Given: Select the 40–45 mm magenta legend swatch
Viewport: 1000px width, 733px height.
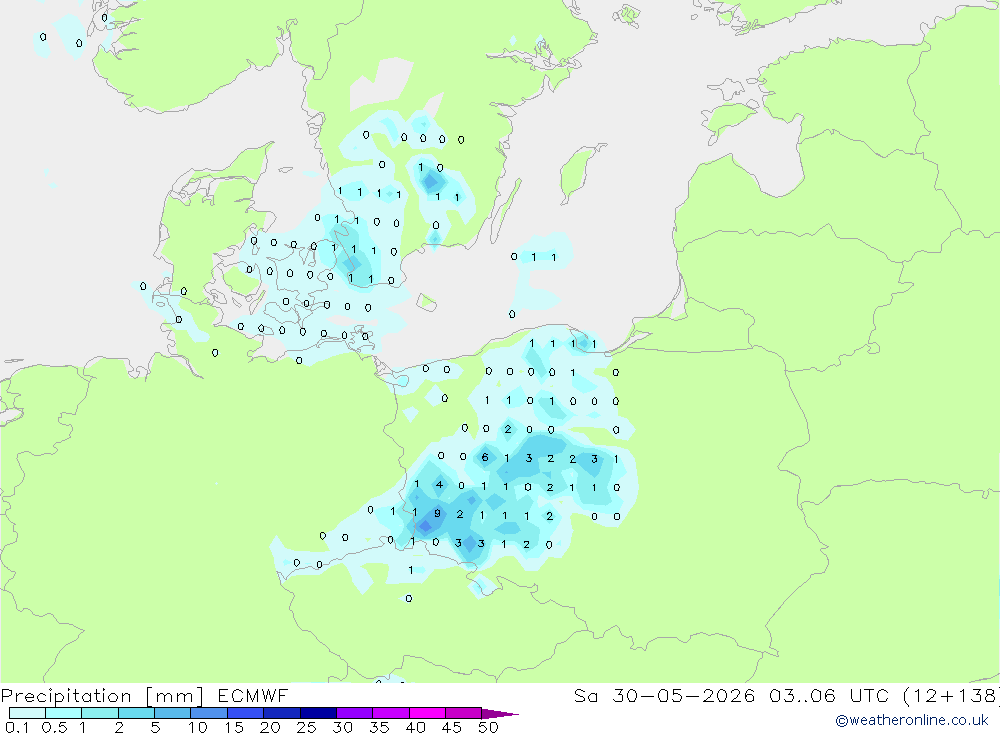Looking at the screenshot, I should [x=427, y=713].
